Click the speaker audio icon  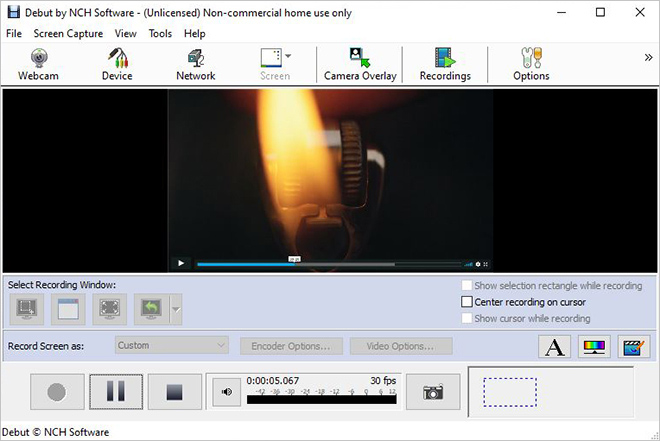pyautogui.click(x=226, y=392)
